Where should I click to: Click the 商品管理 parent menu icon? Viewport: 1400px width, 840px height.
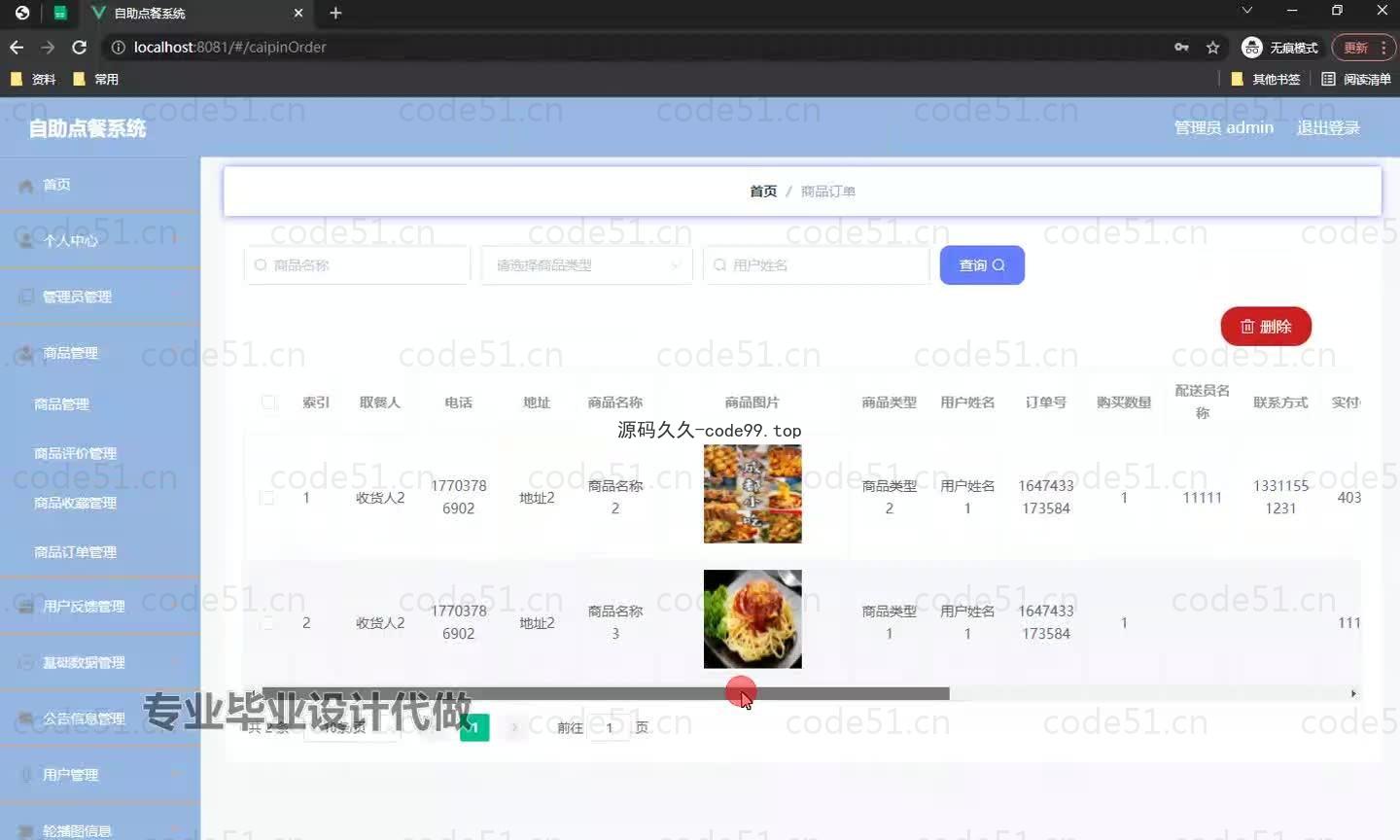(26, 353)
